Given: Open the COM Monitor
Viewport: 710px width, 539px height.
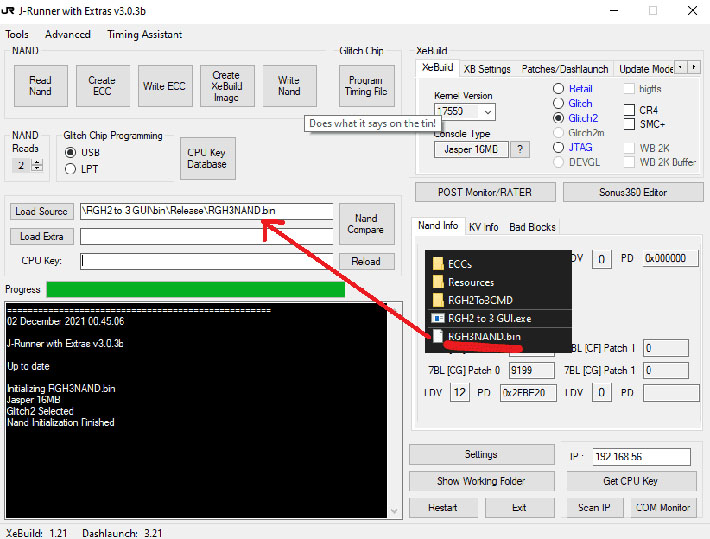Looking at the screenshot, I should (x=663, y=508).
